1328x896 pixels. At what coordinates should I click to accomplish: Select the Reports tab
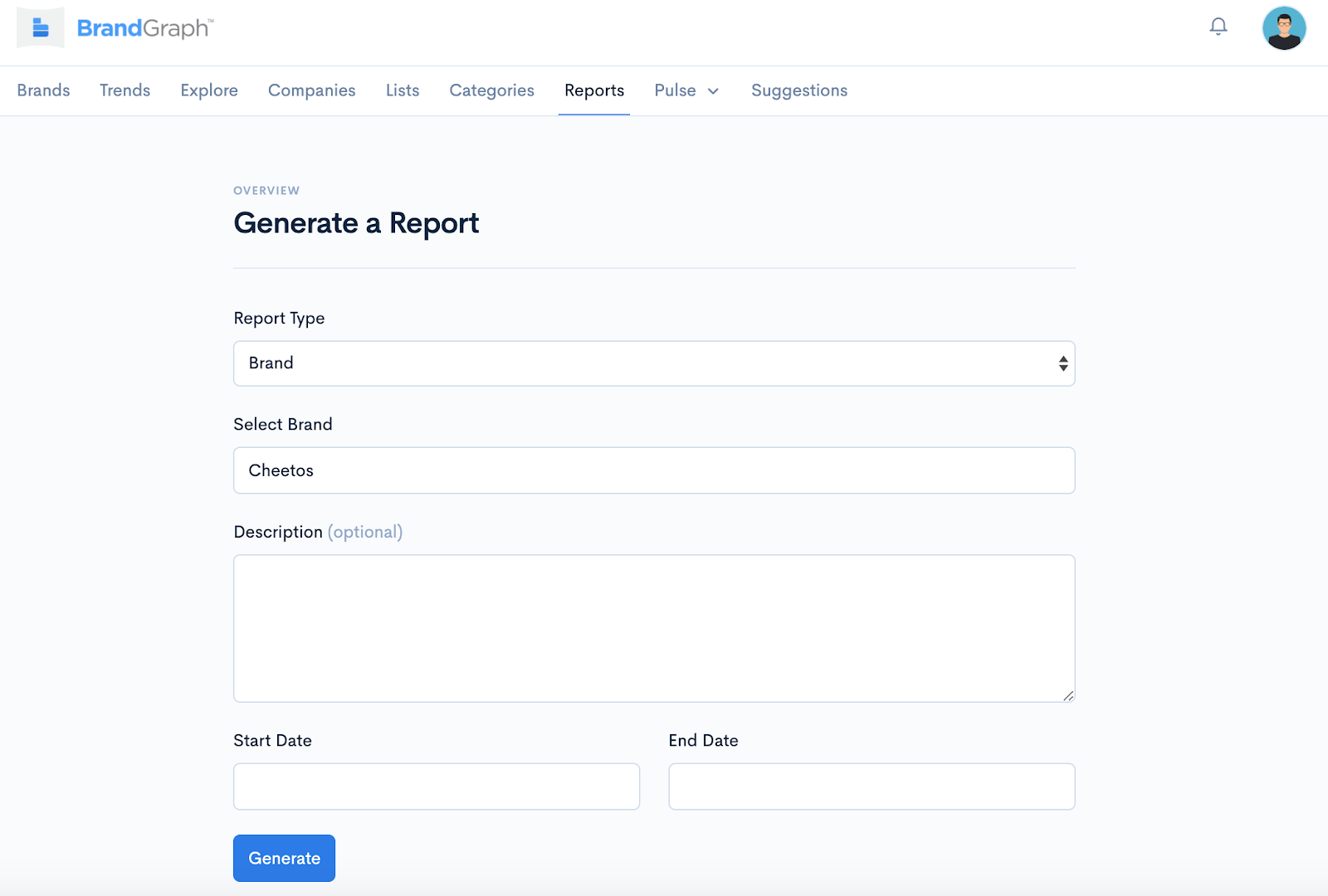pos(594,90)
